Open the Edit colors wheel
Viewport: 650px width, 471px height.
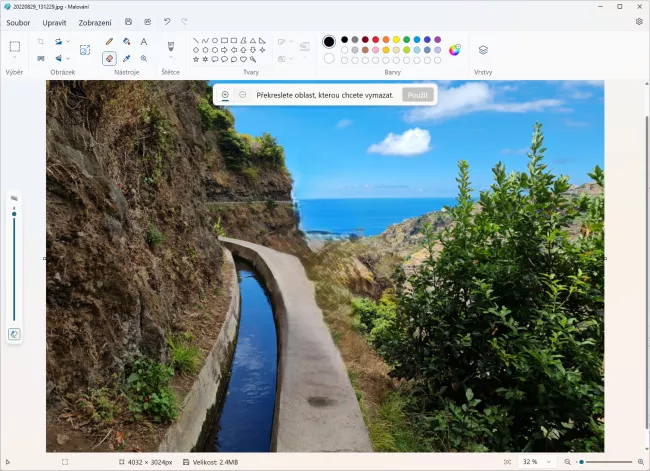(454, 49)
